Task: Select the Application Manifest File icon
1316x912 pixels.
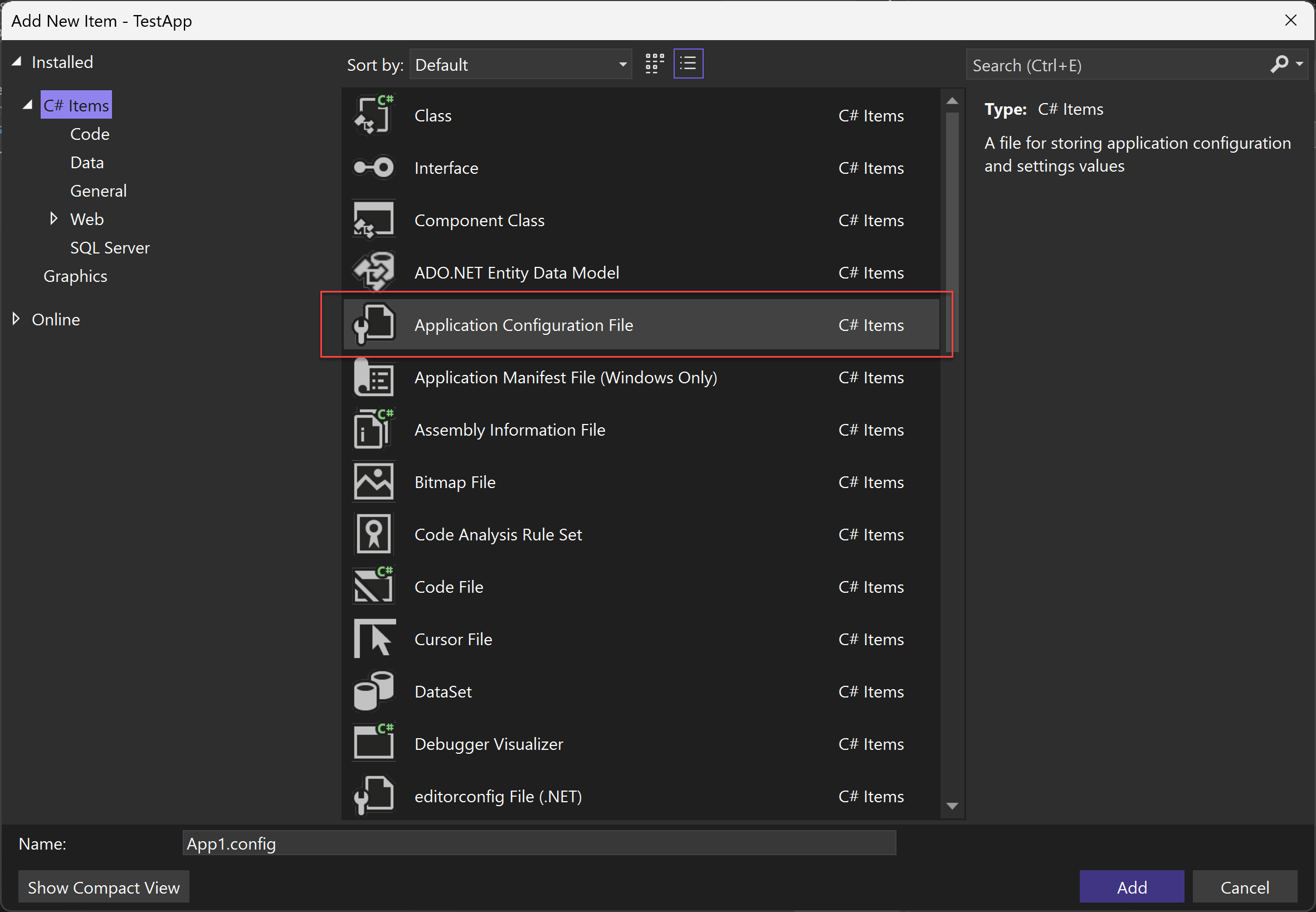Action: [373, 378]
